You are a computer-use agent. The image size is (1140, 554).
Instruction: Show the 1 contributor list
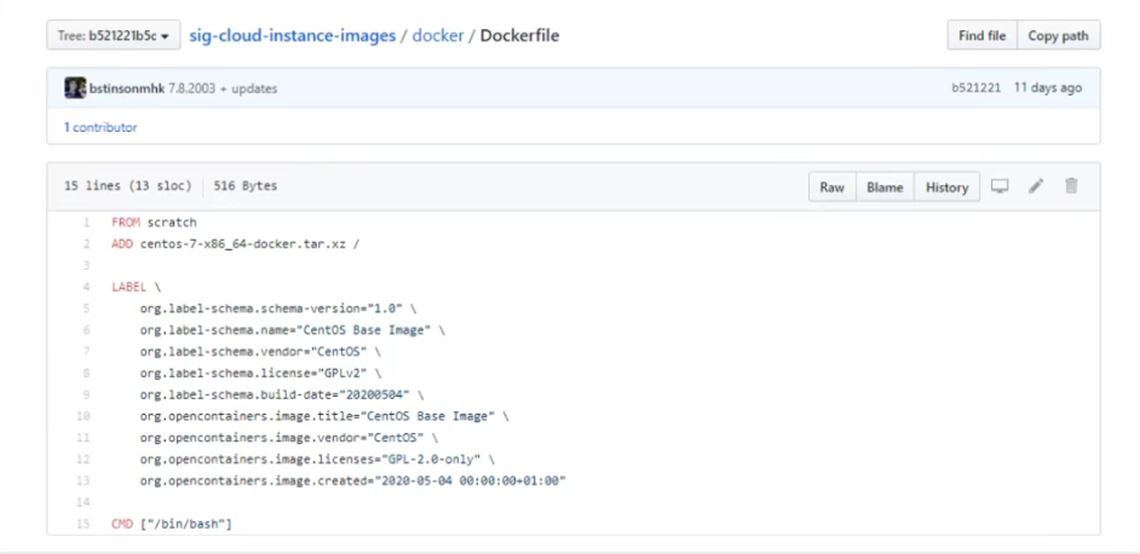[101, 127]
